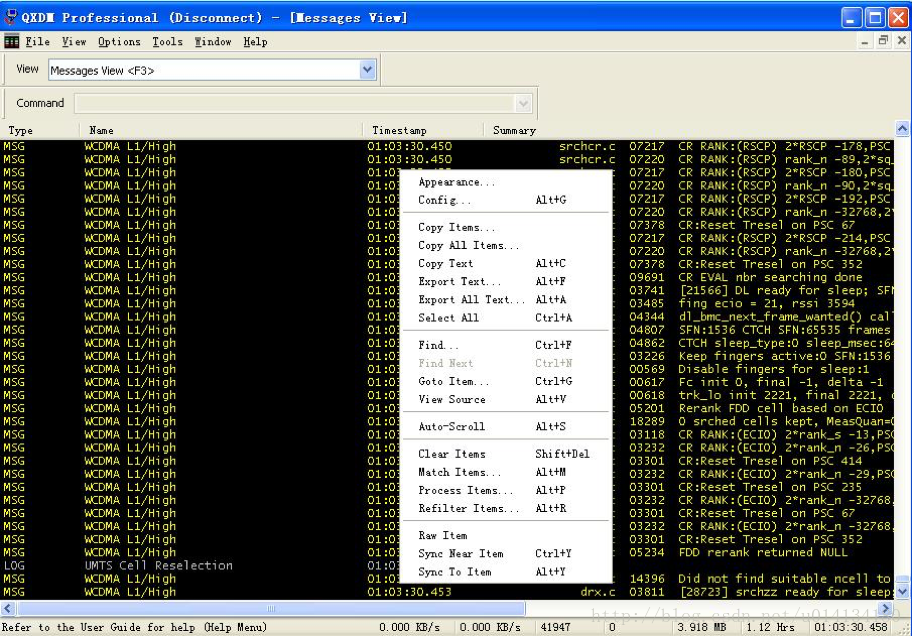Minimize the inner Messages View window
The width and height of the screenshot is (912, 636).
coord(865,41)
